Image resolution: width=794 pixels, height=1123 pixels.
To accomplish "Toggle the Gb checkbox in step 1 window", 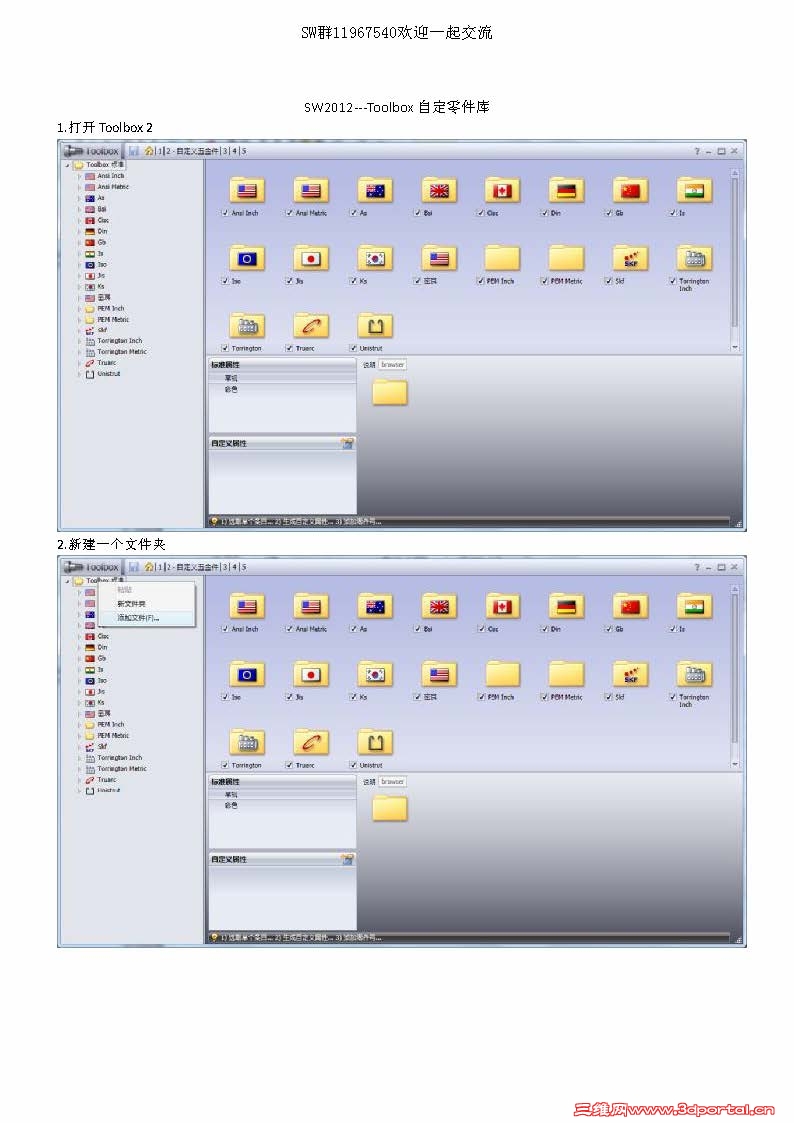I will (608, 213).
